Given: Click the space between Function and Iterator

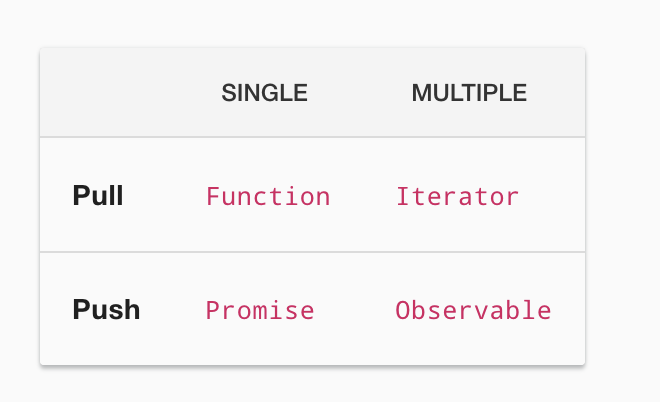Looking at the screenshot, I should pyautogui.click(x=362, y=196).
